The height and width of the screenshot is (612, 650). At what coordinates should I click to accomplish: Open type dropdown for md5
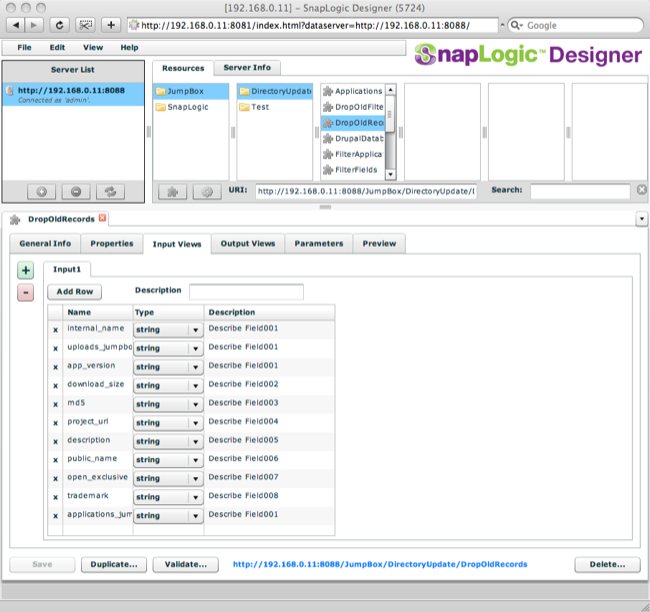tap(168, 404)
